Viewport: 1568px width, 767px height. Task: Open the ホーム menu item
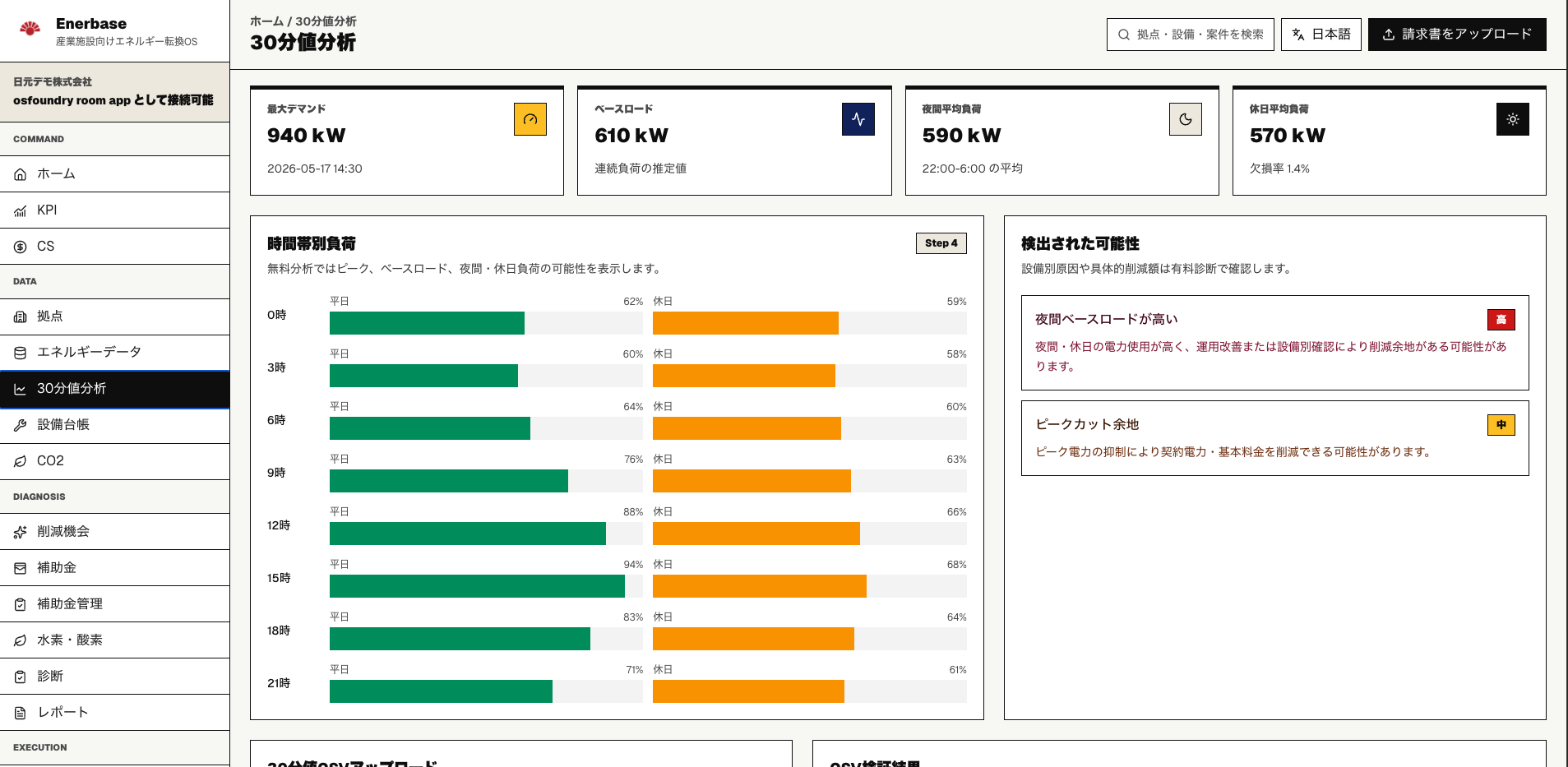[x=115, y=174]
